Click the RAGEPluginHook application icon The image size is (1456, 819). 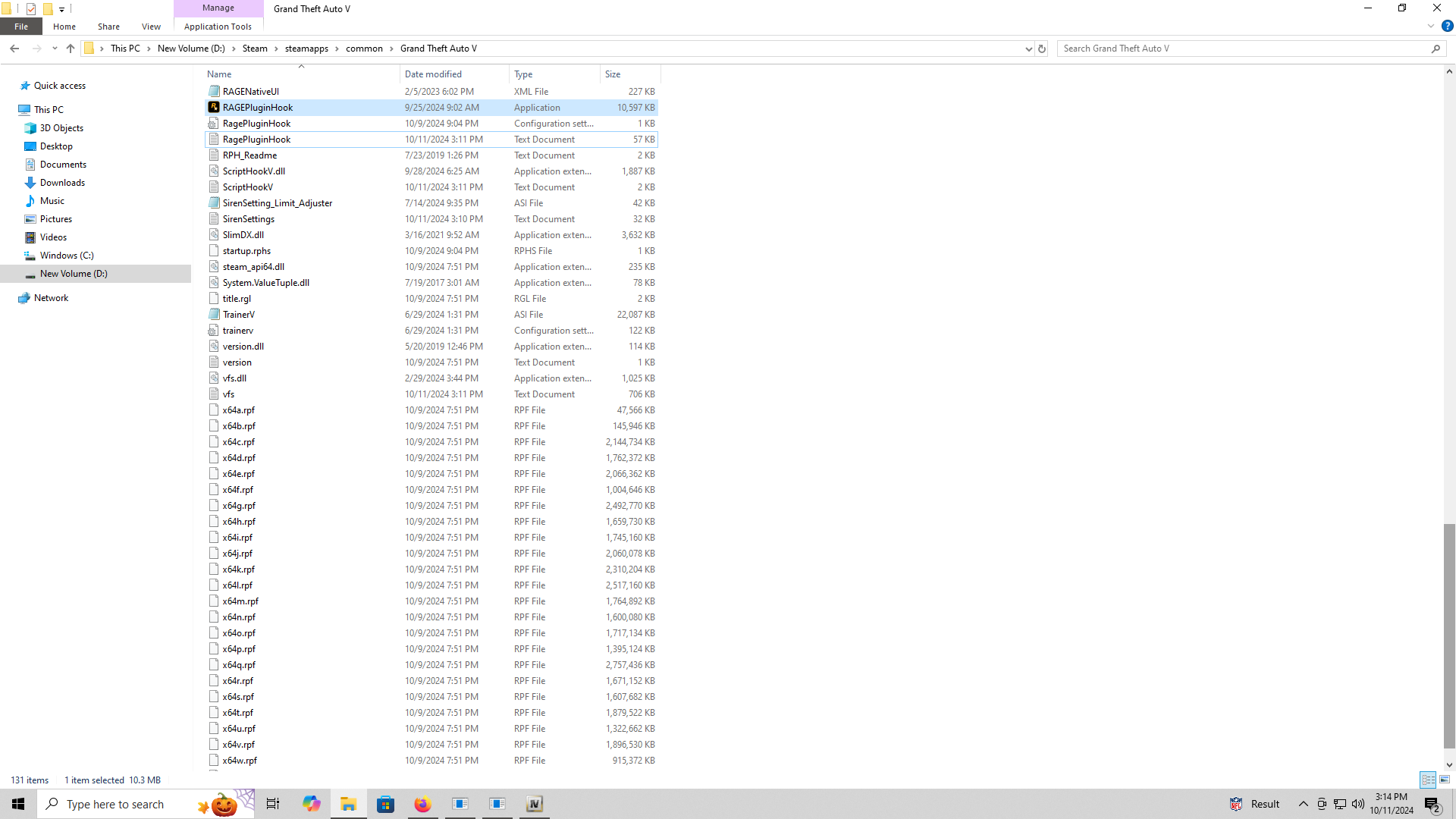coord(214,108)
